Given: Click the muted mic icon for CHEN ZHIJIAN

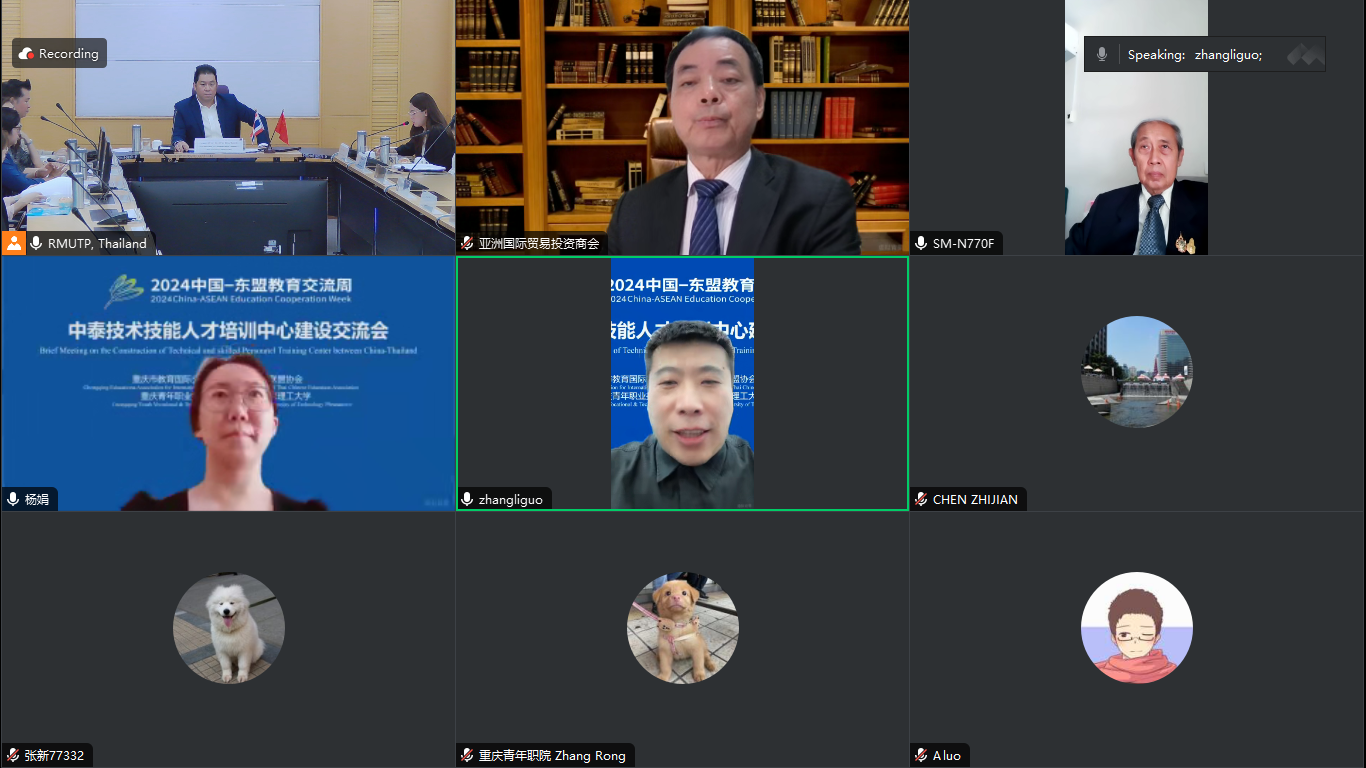Looking at the screenshot, I should pos(921,499).
